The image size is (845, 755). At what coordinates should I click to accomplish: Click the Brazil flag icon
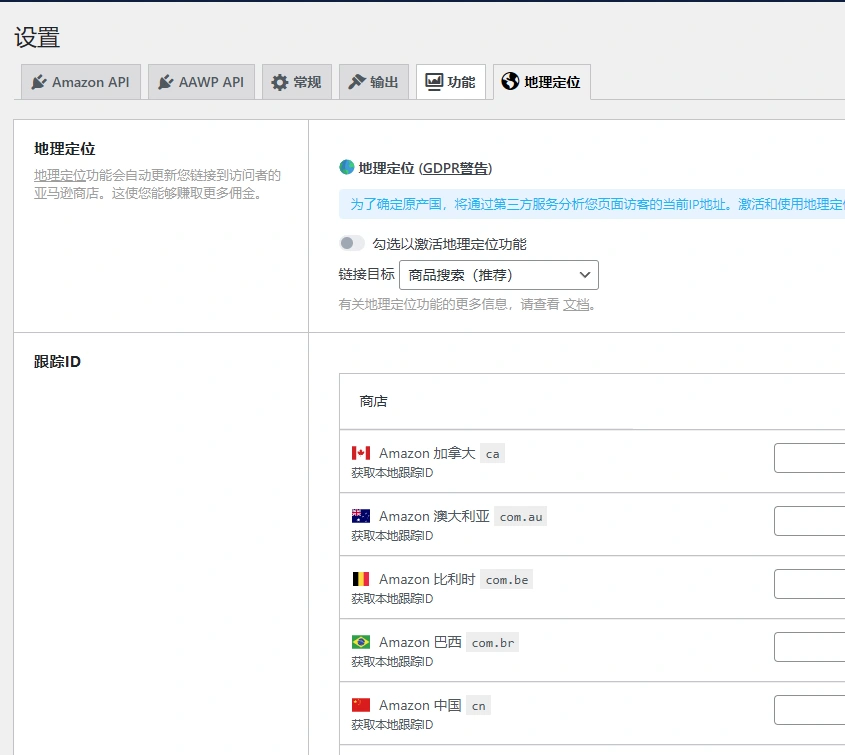tap(363, 642)
